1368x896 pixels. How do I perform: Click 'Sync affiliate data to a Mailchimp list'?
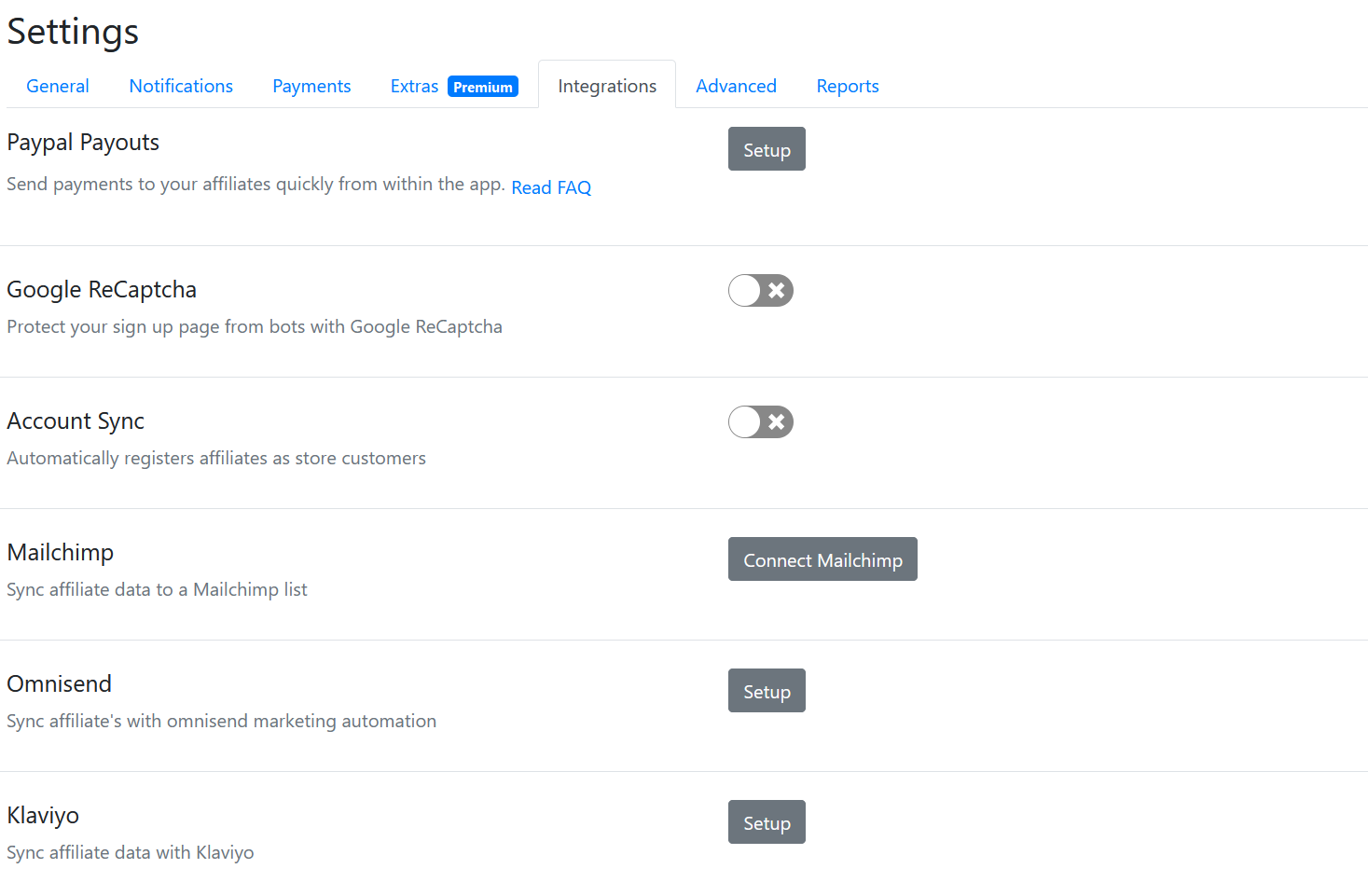click(157, 590)
